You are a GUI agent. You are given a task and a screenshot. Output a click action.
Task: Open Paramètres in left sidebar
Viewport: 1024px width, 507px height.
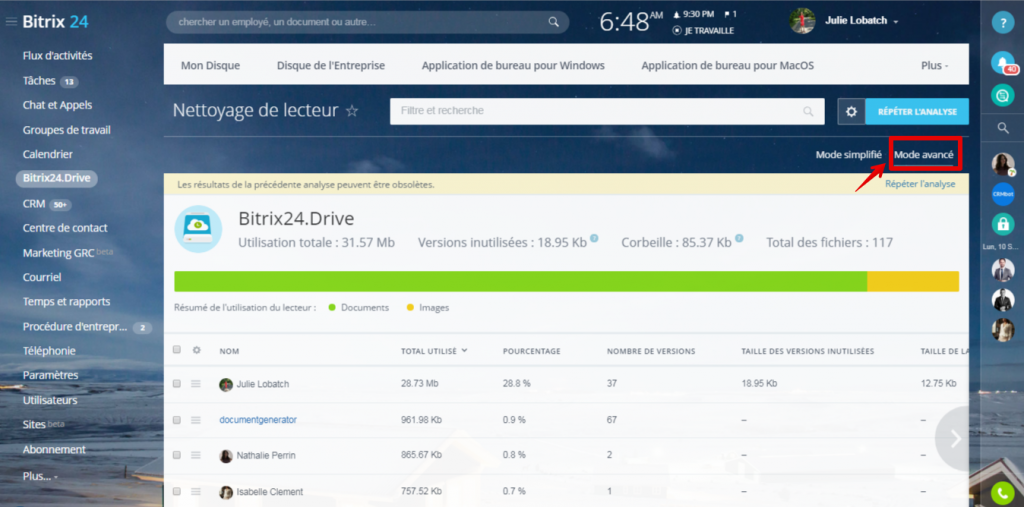[x=50, y=375]
